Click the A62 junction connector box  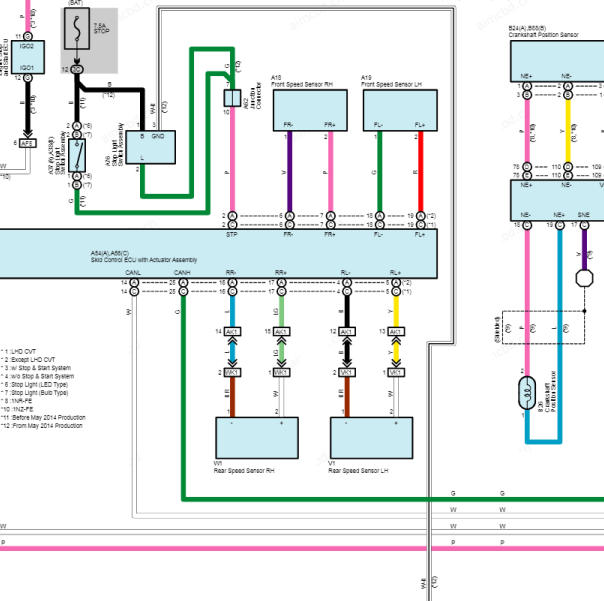point(232,98)
